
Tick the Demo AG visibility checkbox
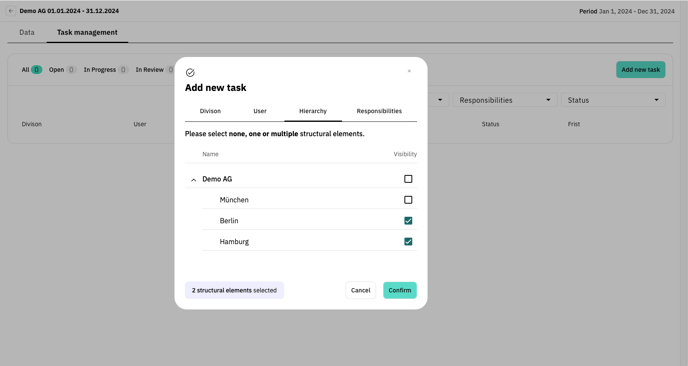coord(408,179)
